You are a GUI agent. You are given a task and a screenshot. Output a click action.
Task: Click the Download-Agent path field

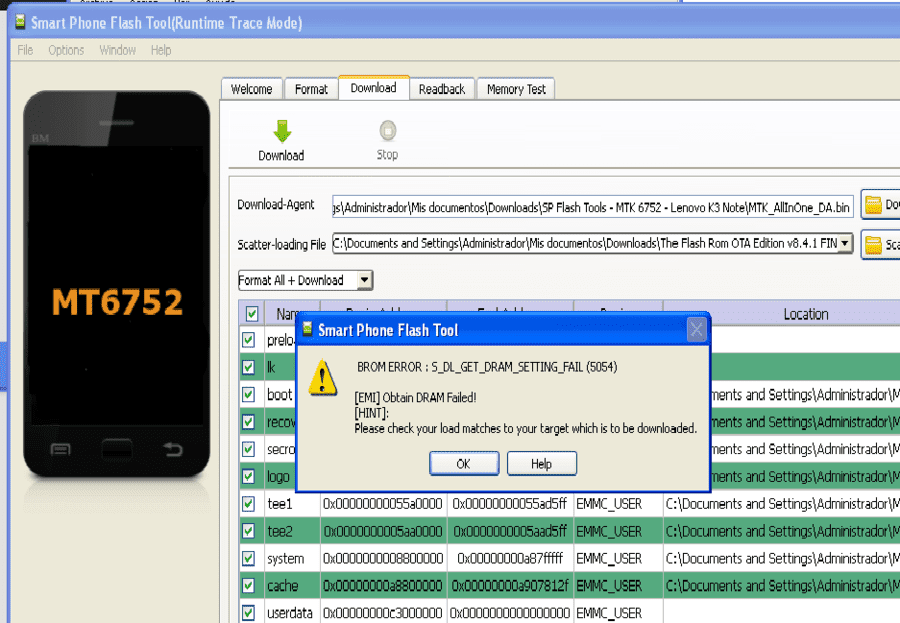pos(592,207)
